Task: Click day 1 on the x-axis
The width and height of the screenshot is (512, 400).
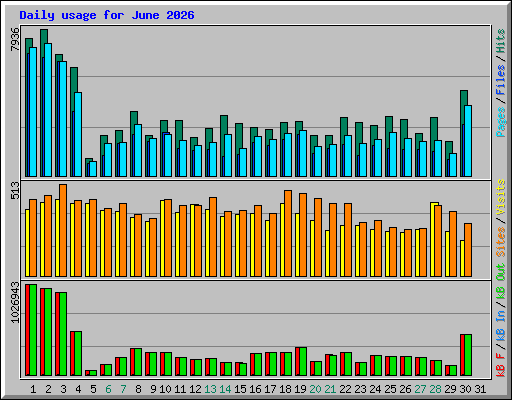Action: pyautogui.click(x=33, y=389)
